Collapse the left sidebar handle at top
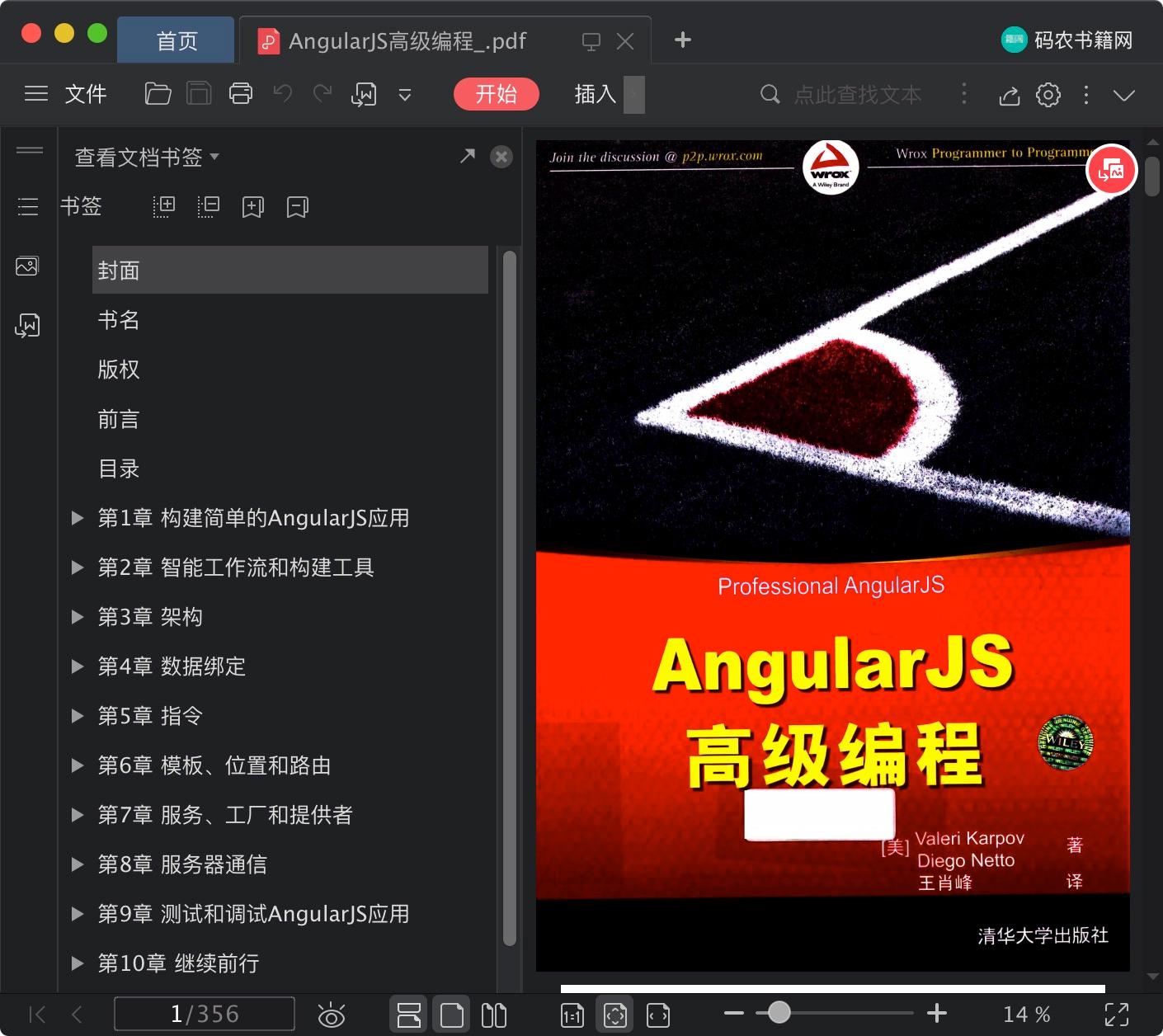1163x1036 pixels. (30, 150)
